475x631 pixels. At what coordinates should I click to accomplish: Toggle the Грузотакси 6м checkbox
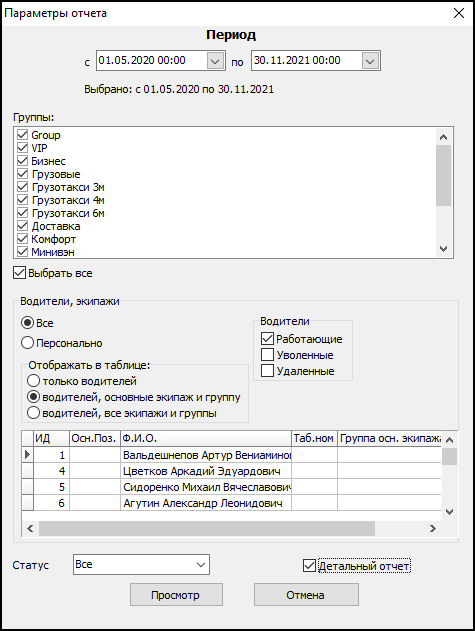point(23,213)
